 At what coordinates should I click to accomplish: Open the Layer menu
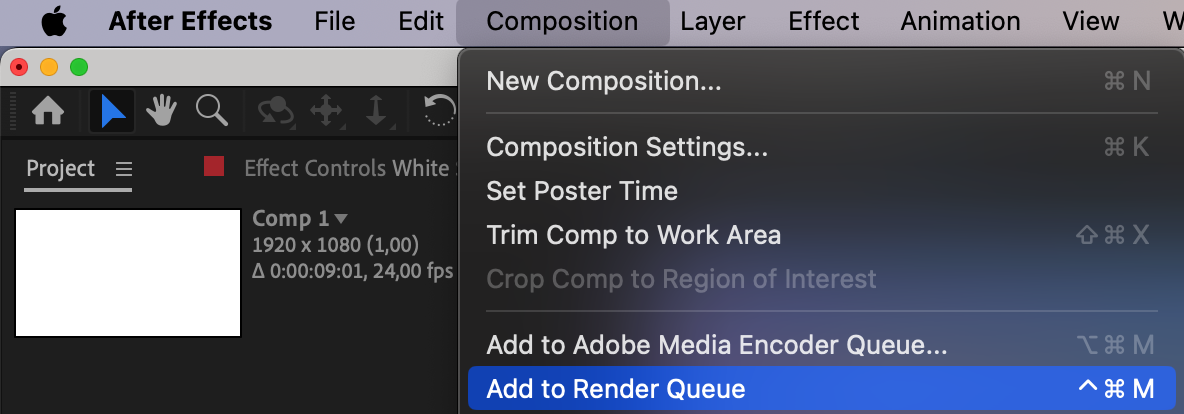713,21
